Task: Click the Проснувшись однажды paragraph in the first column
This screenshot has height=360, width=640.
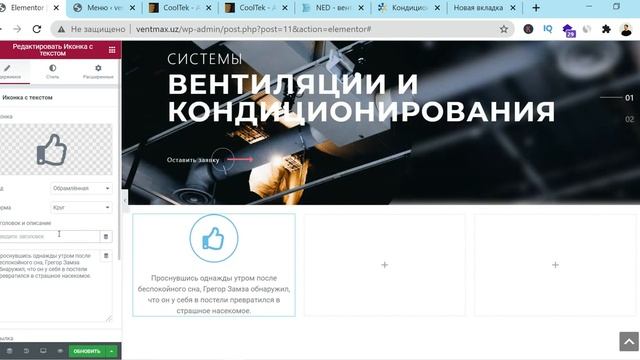Action: pyautogui.click(x=214, y=294)
